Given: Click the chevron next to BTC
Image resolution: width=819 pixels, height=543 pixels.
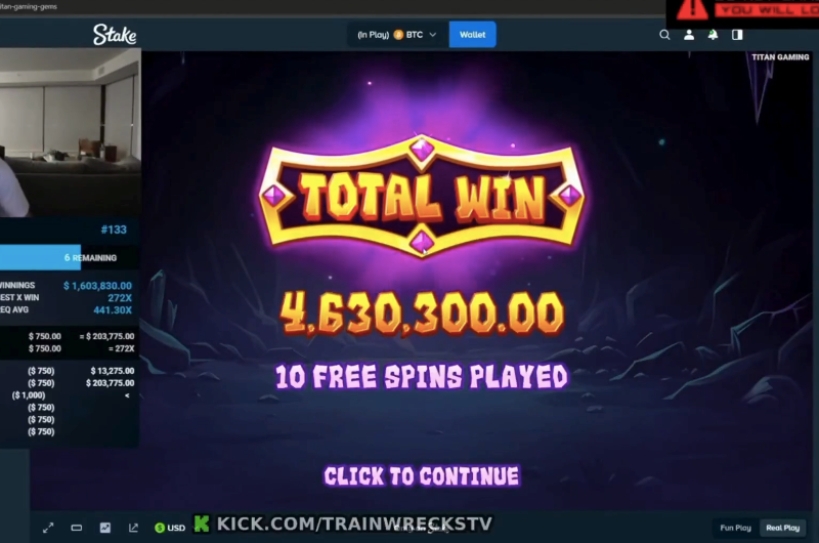Looking at the screenshot, I should pyautogui.click(x=432, y=35).
